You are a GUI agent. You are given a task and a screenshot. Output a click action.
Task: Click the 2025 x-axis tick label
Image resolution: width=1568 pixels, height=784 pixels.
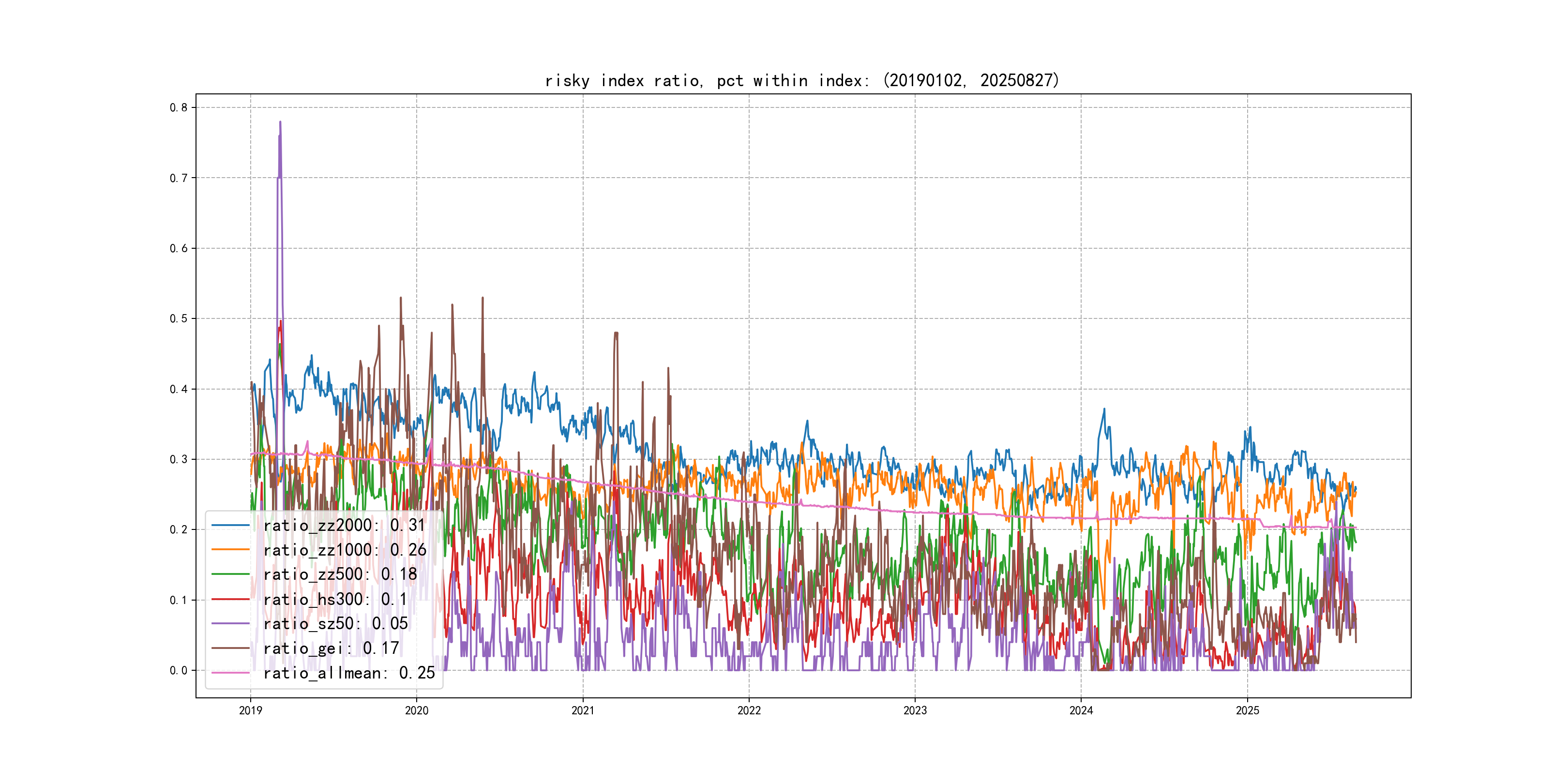tap(1247, 710)
